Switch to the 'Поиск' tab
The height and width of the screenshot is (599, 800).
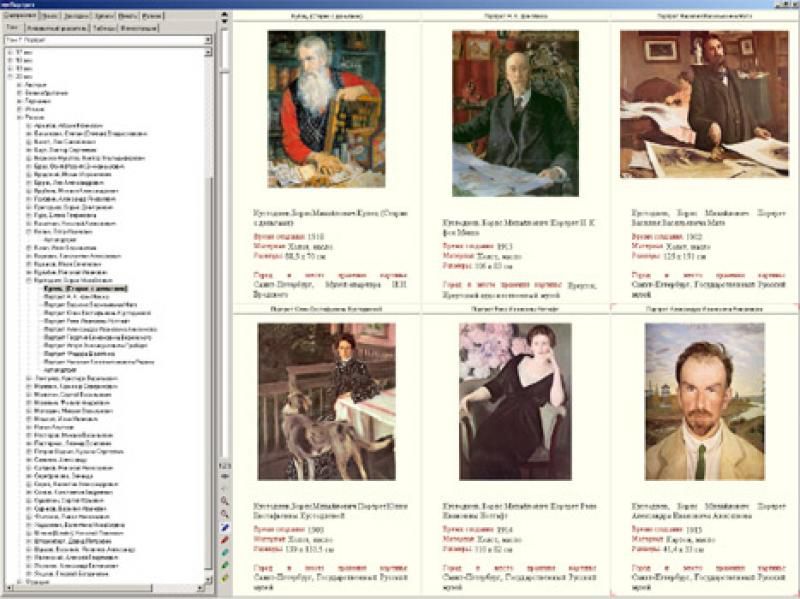point(52,17)
